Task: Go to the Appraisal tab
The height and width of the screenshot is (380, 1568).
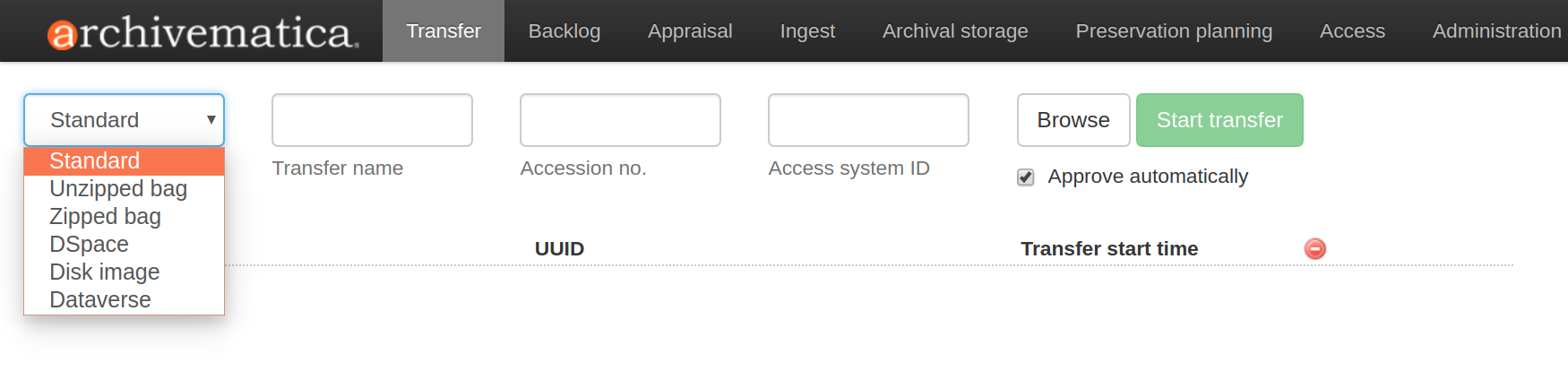Action: [x=690, y=31]
